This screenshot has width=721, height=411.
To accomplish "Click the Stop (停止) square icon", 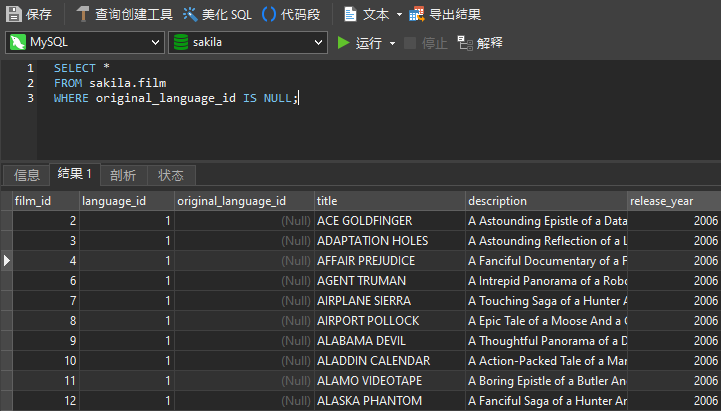I will point(410,43).
